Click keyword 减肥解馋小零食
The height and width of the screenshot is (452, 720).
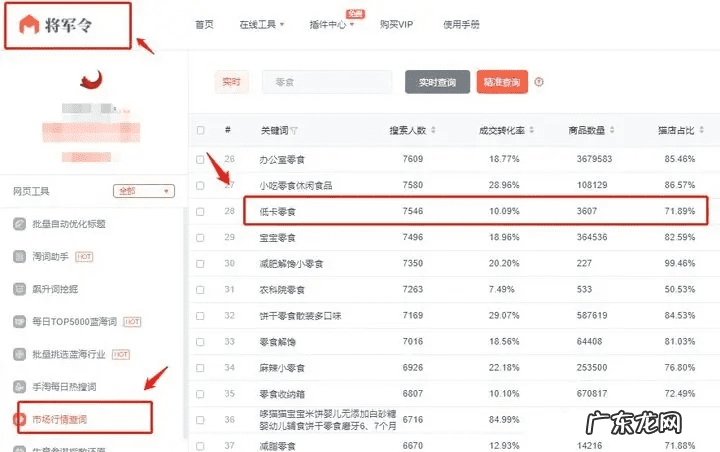(x=291, y=264)
